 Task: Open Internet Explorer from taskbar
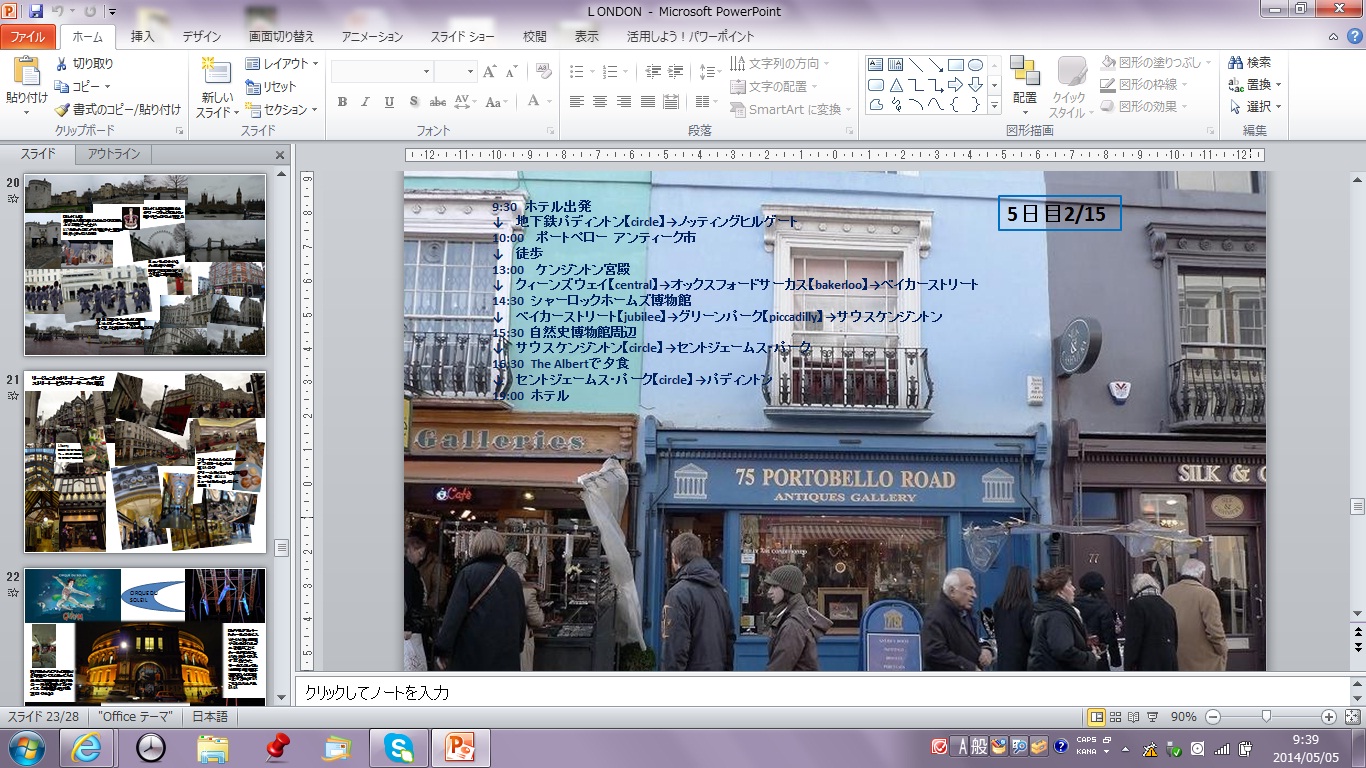click(x=88, y=747)
